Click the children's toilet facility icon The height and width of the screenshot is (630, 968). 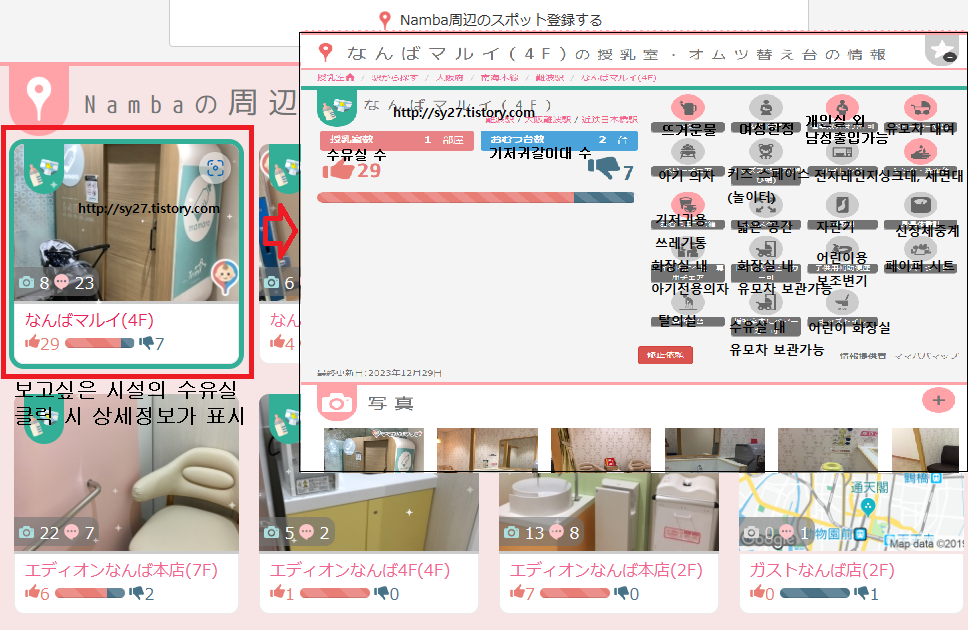pos(843,303)
